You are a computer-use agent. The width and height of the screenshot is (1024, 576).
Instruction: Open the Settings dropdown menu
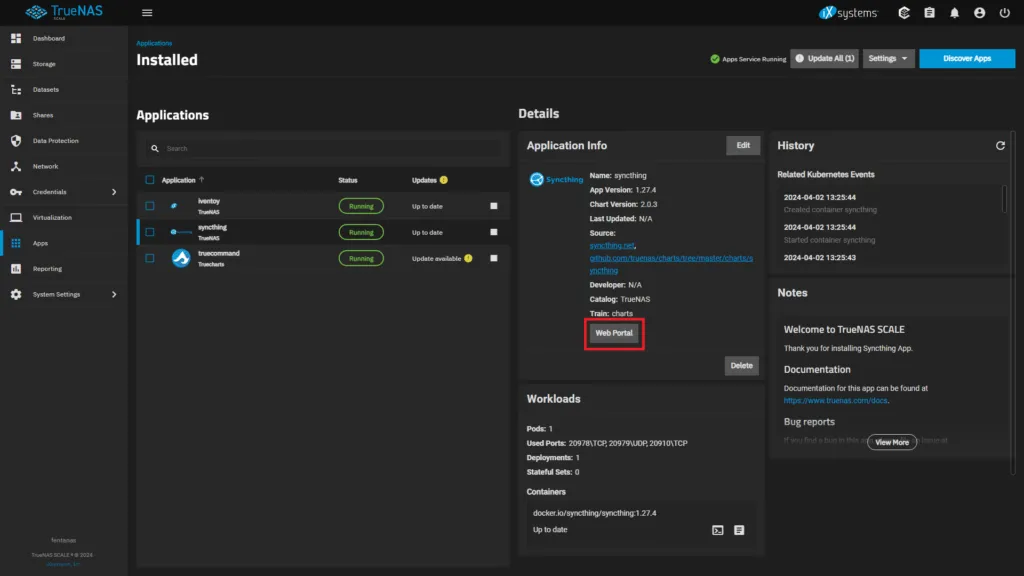[889, 58]
